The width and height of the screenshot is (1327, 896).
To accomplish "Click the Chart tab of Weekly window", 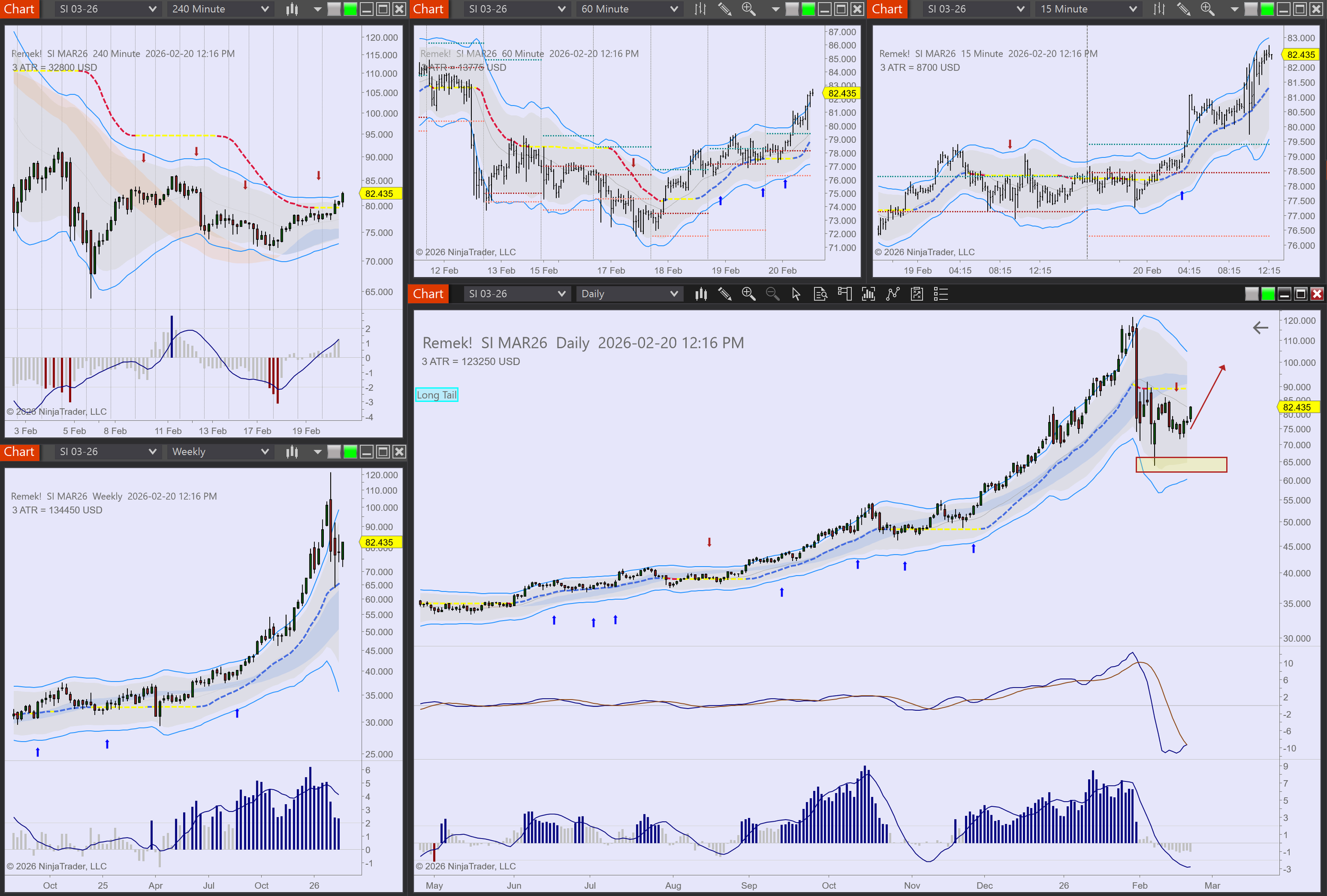I will coord(20,452).
